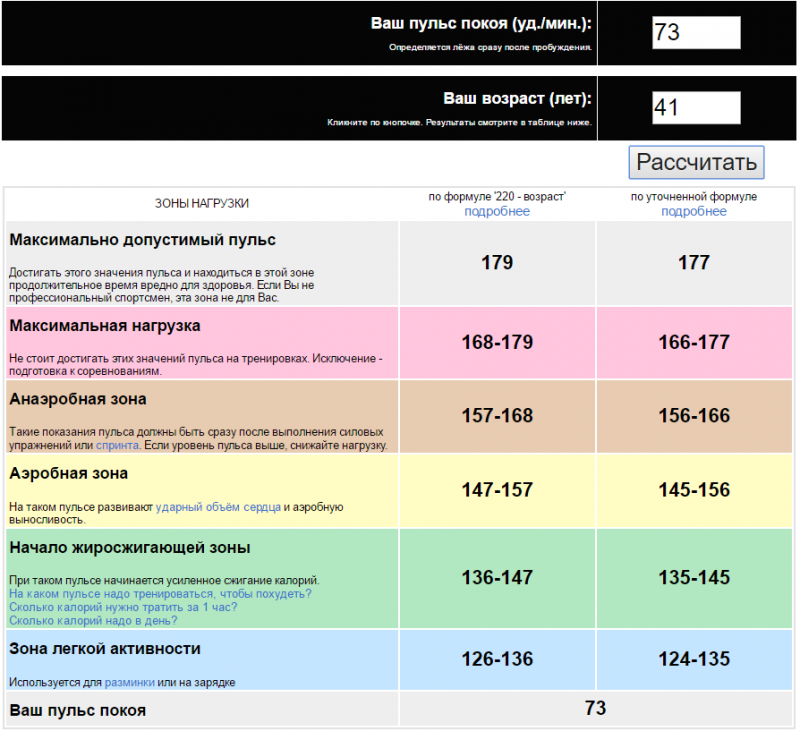Open the ударный объём сердца link
Screen dimensions: 800x731
(x=217, y=508)
